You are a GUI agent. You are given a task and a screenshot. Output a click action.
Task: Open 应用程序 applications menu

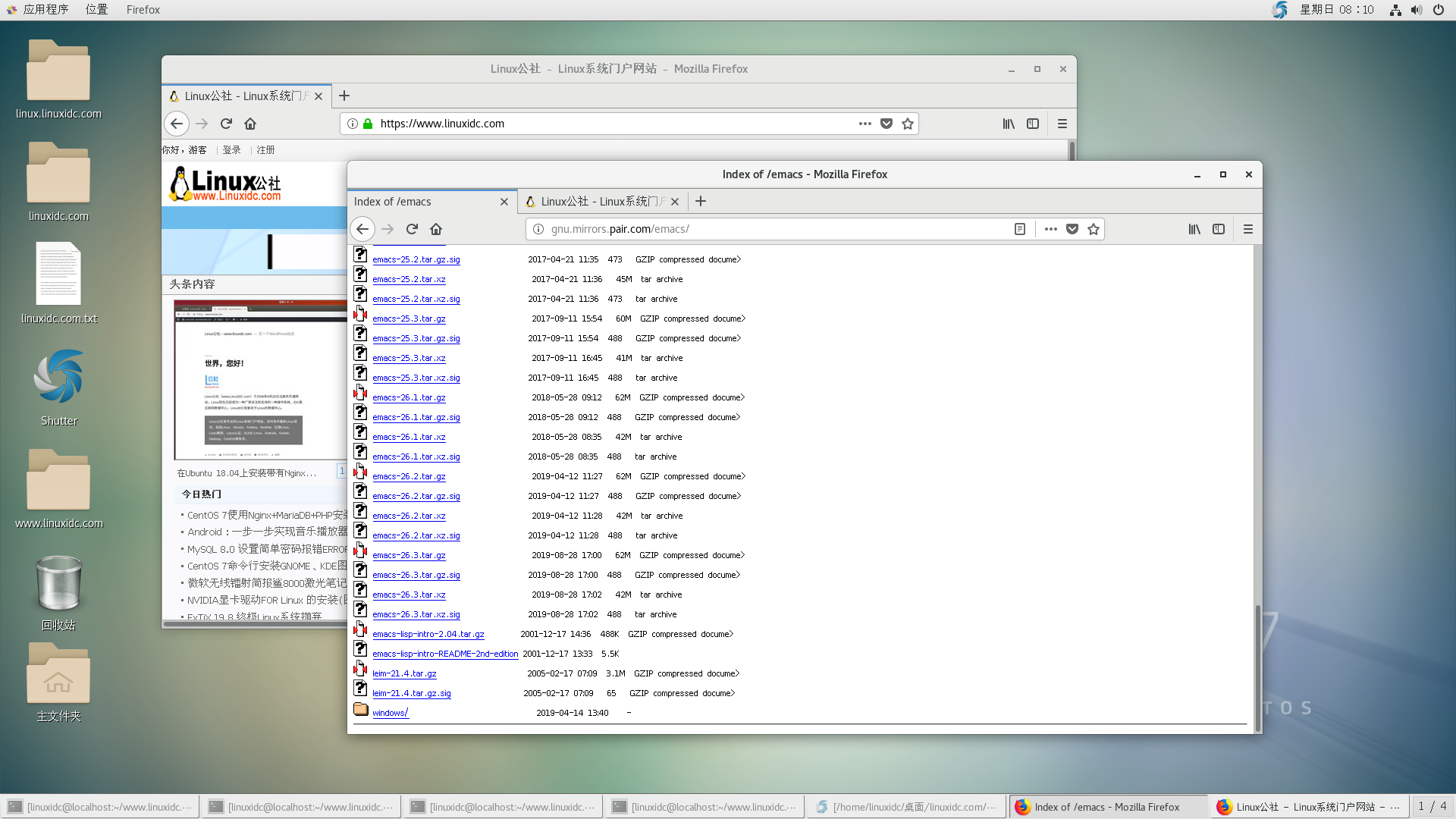pyautogui.click(x=37, y=10)
